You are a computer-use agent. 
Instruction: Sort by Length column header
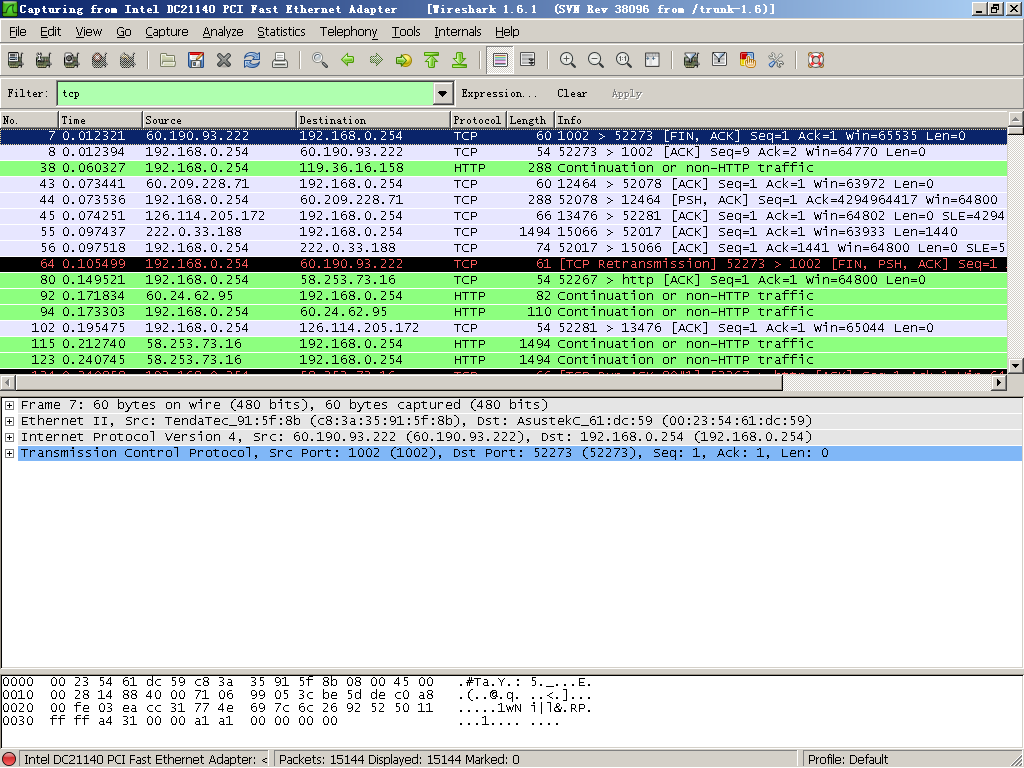point(530,120)
